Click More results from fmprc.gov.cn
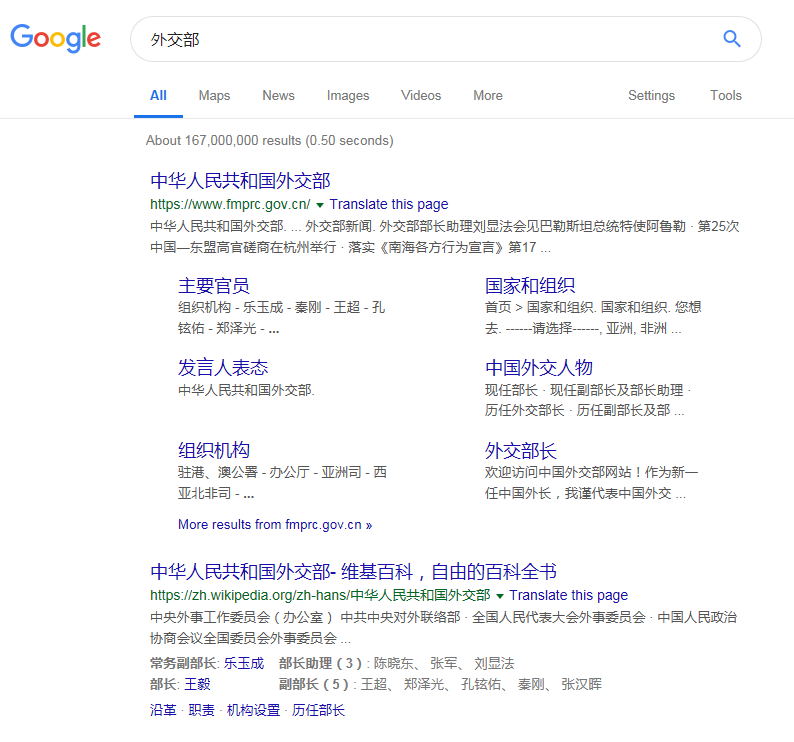The image size is (794, 742). coord(275,525)
